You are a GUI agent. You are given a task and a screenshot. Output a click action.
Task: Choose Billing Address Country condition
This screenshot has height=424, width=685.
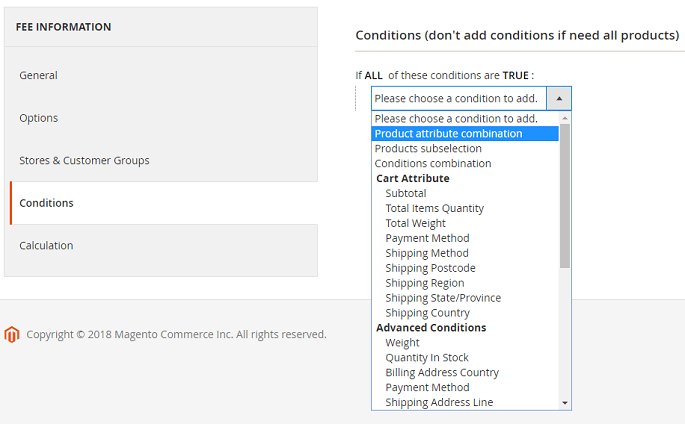pyautogui.click(x=442, y=372)
